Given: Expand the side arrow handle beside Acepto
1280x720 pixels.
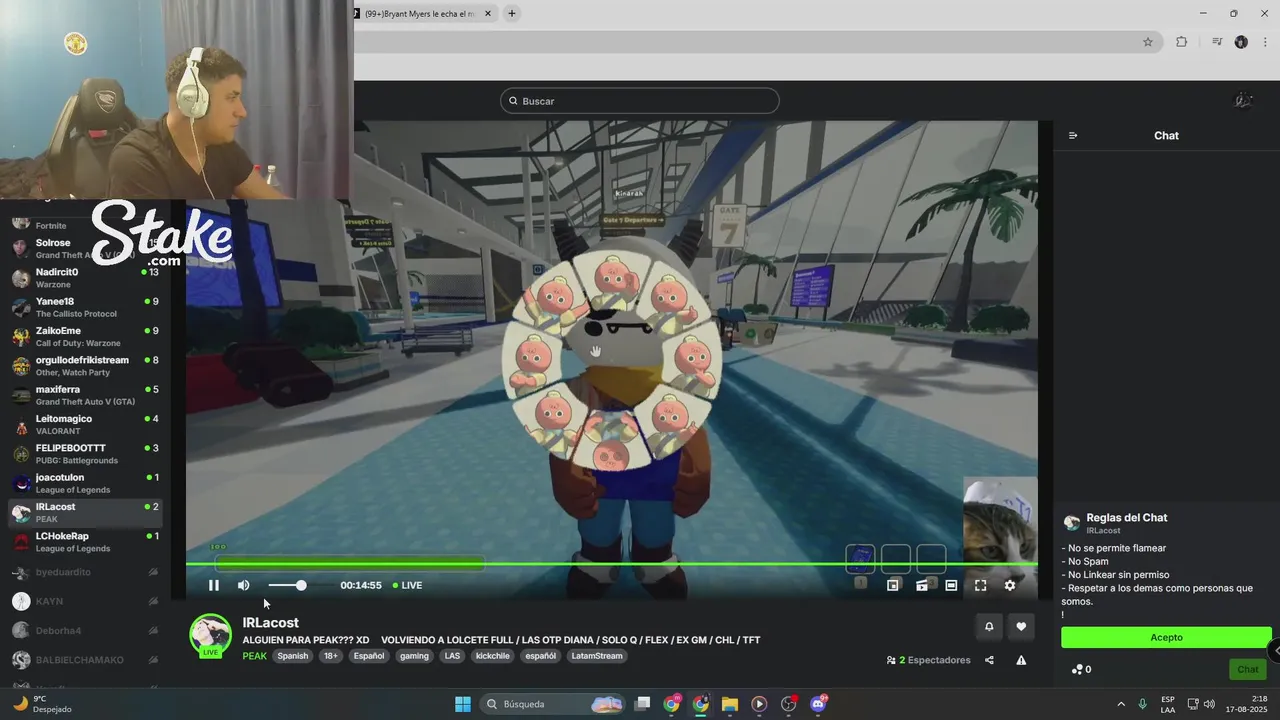Looking at the screenshot, I should pyautogui.click(x=1274, y=650).
